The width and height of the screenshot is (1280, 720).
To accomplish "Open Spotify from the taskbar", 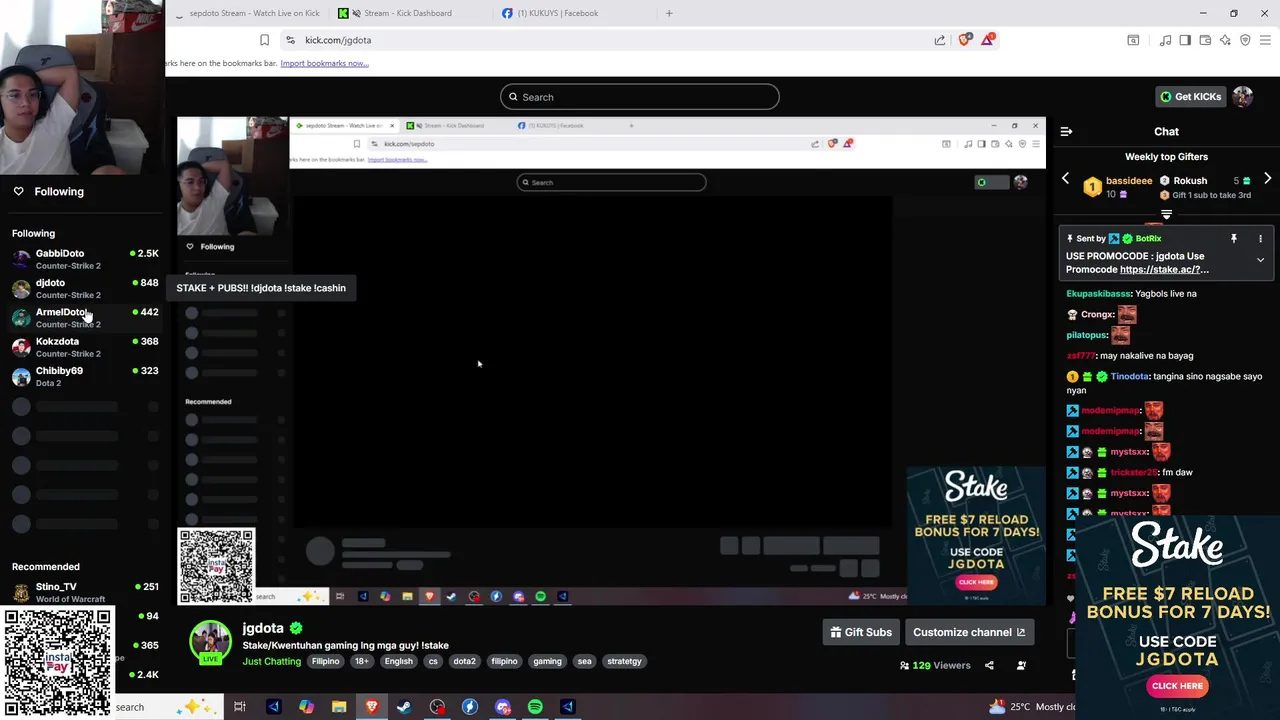I will [x=535, y=707].
